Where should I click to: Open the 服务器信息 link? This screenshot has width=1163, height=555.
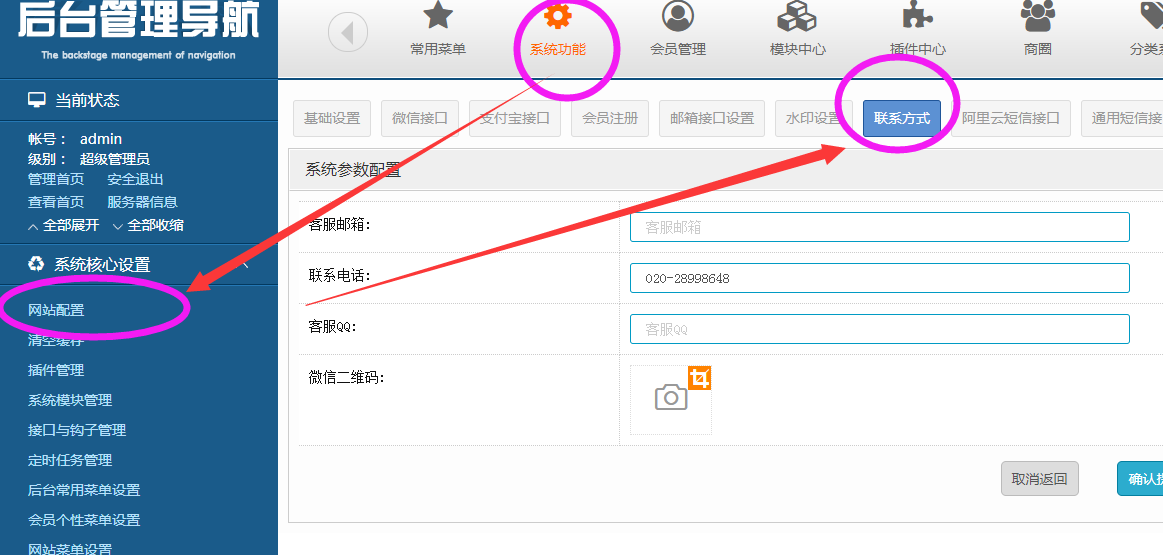click(x=142, y=202)
